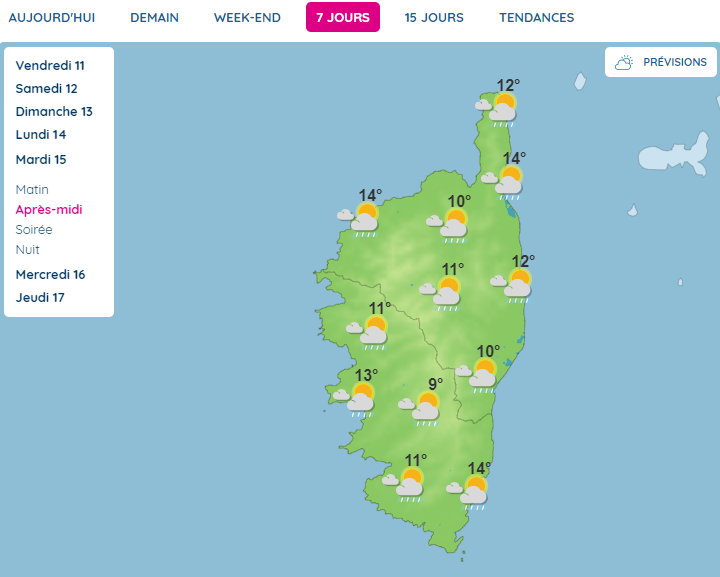The image size is (720, 577).
Task: Choose the Nuit time period
Action: [x=28, y=250]
